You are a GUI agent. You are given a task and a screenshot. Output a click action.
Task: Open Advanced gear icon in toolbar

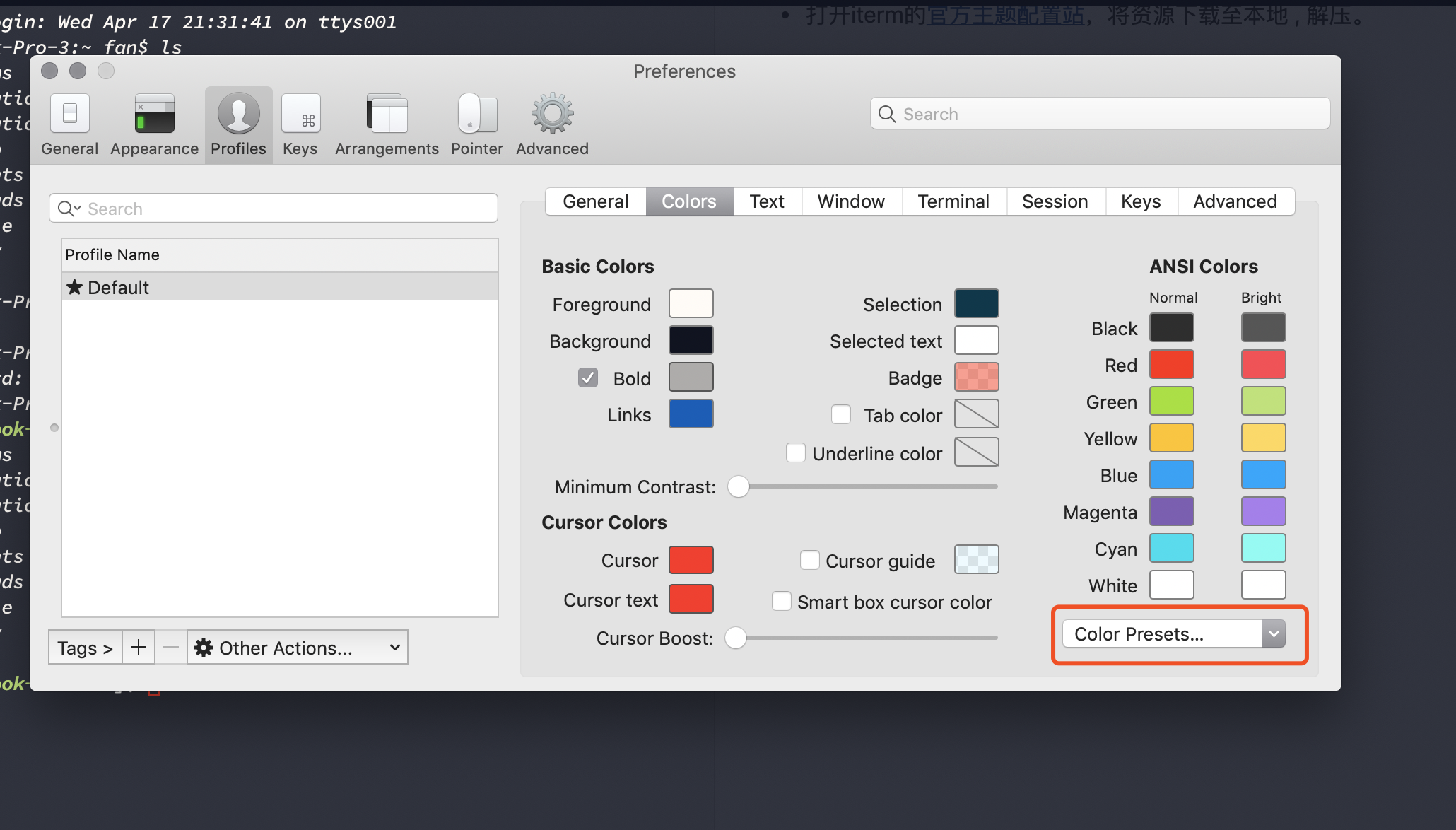pyautogui.click(x=552, y=115)
